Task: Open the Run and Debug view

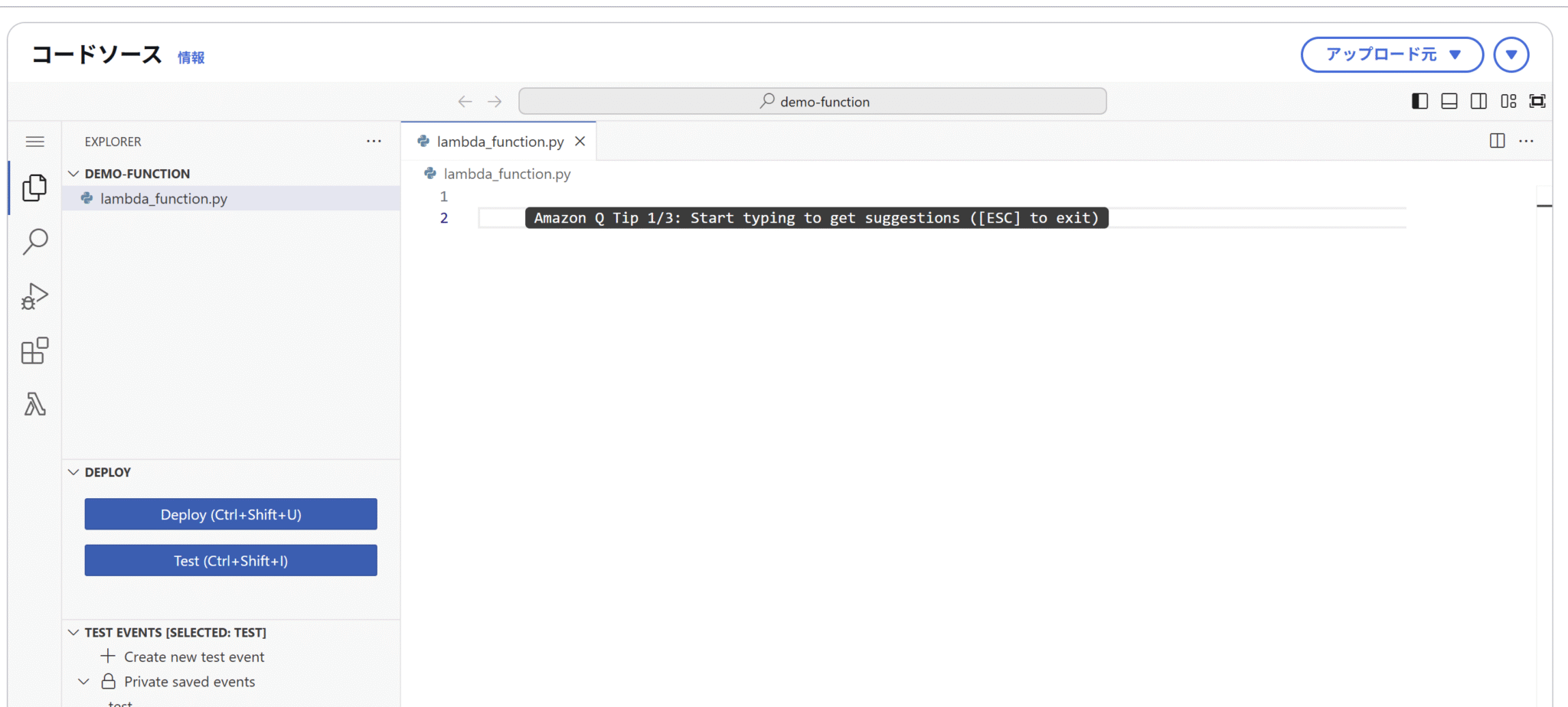Action: pos(34,297)
